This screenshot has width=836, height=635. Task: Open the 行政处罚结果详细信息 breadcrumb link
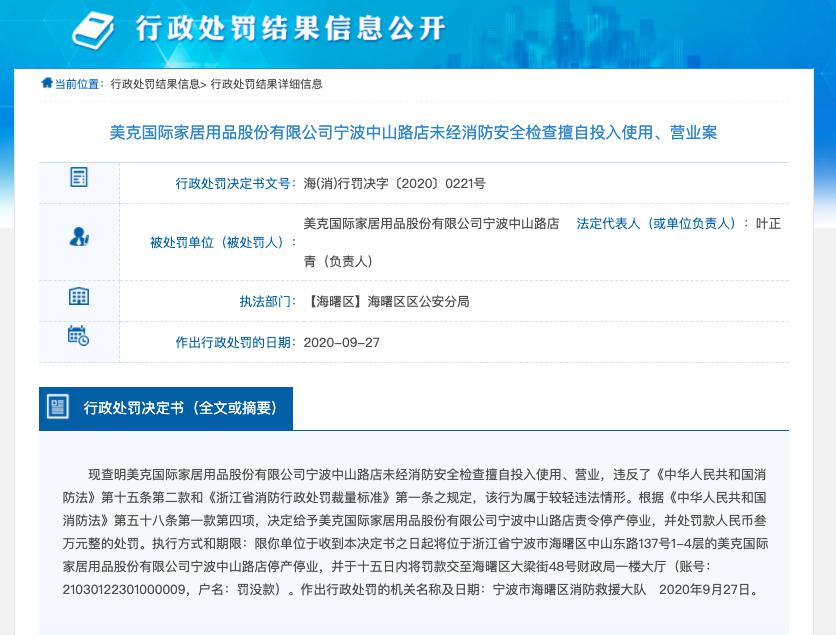[x=267, y=84]
